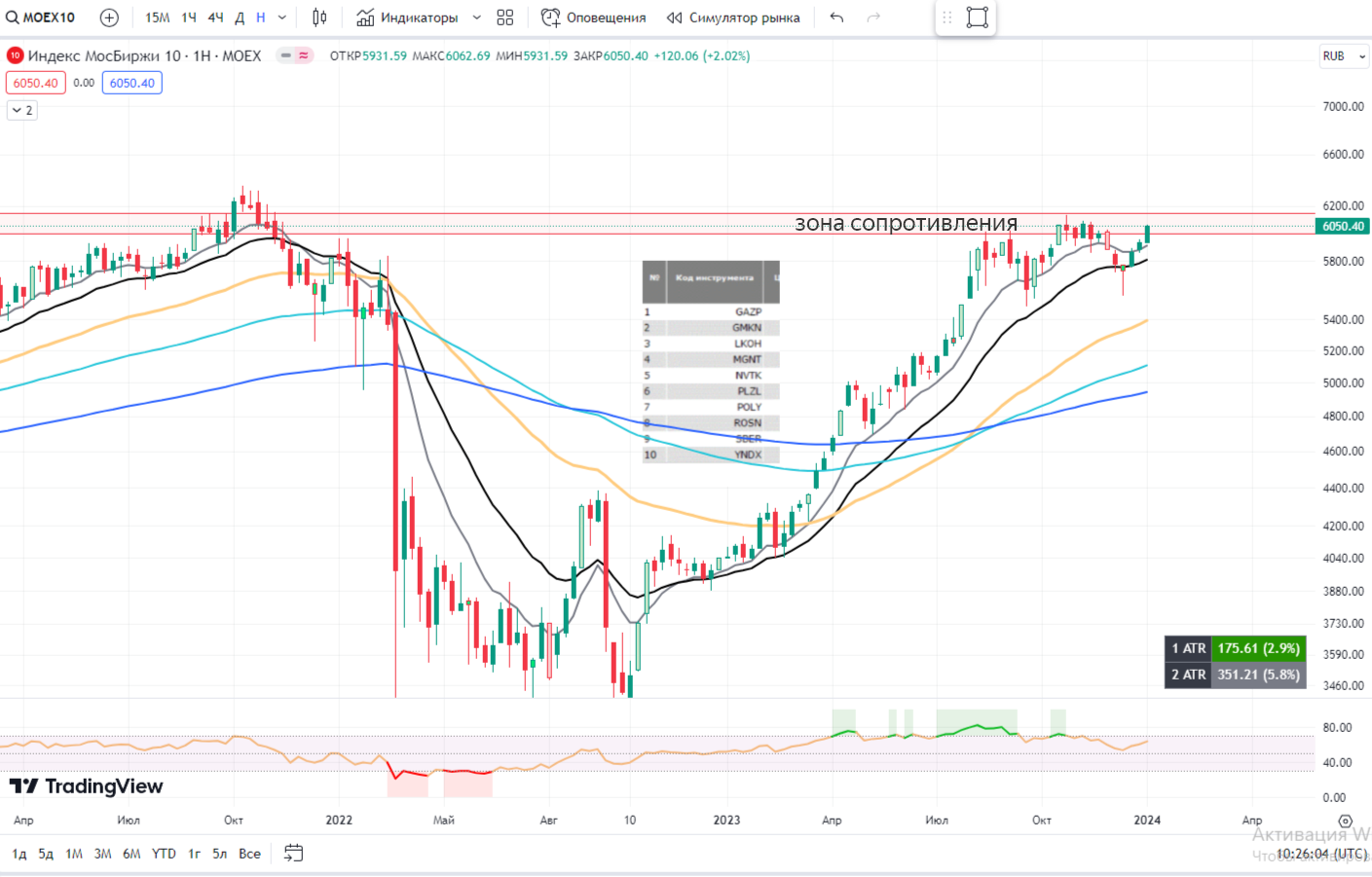
Task: Set the range to 1г
Action: point(194,854)
